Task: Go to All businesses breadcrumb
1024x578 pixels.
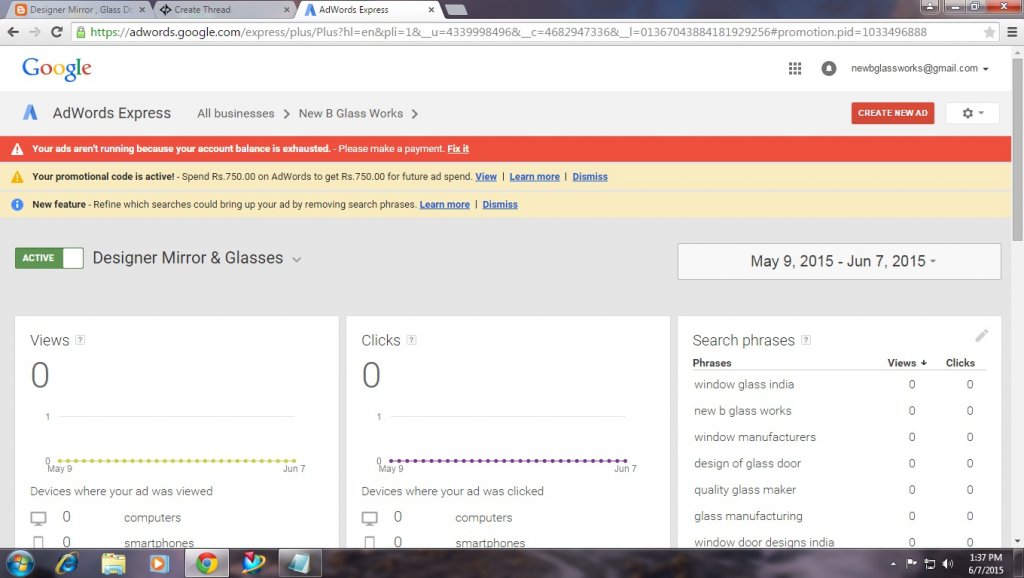Action: pyautogui.click(x=236, y=114)
